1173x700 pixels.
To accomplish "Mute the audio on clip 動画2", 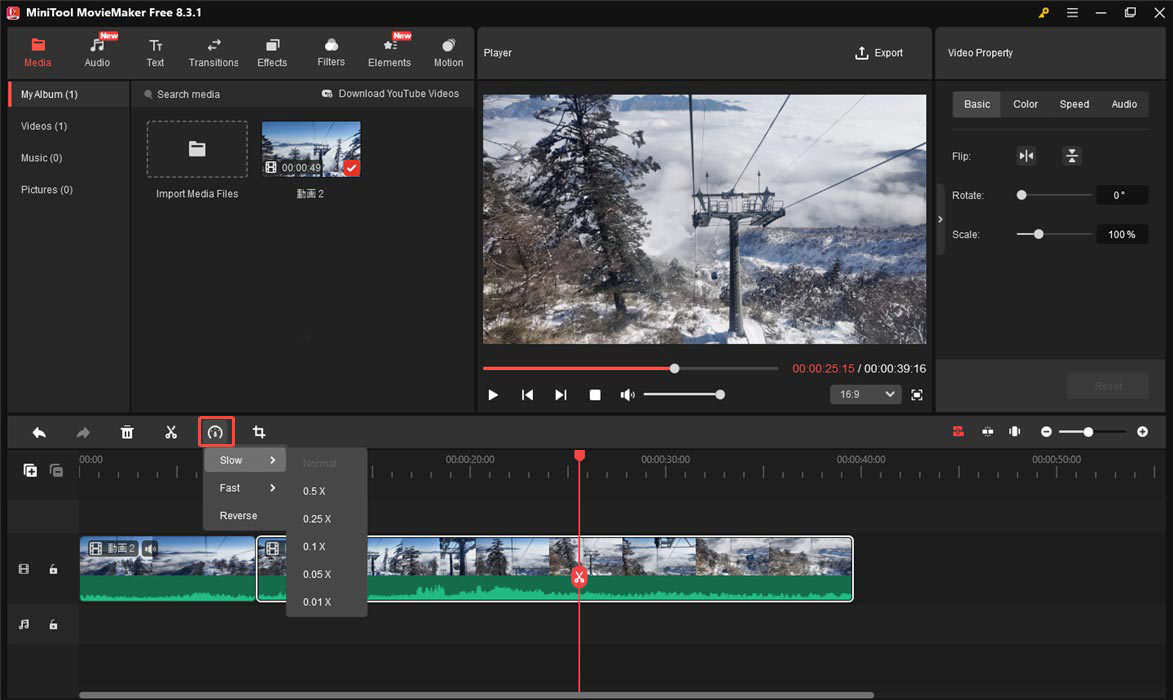I will click(150, 548).
